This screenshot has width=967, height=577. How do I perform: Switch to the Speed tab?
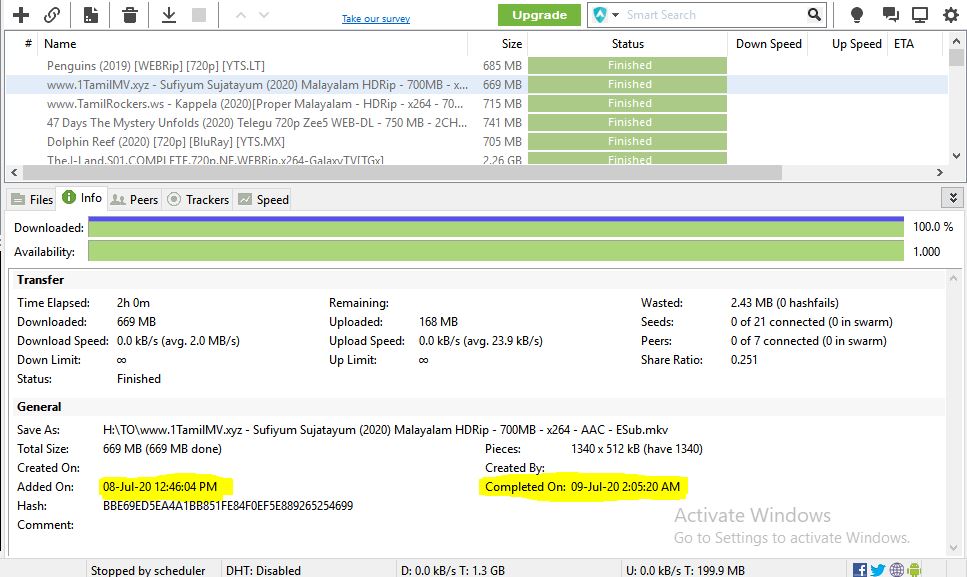(263, 199)
